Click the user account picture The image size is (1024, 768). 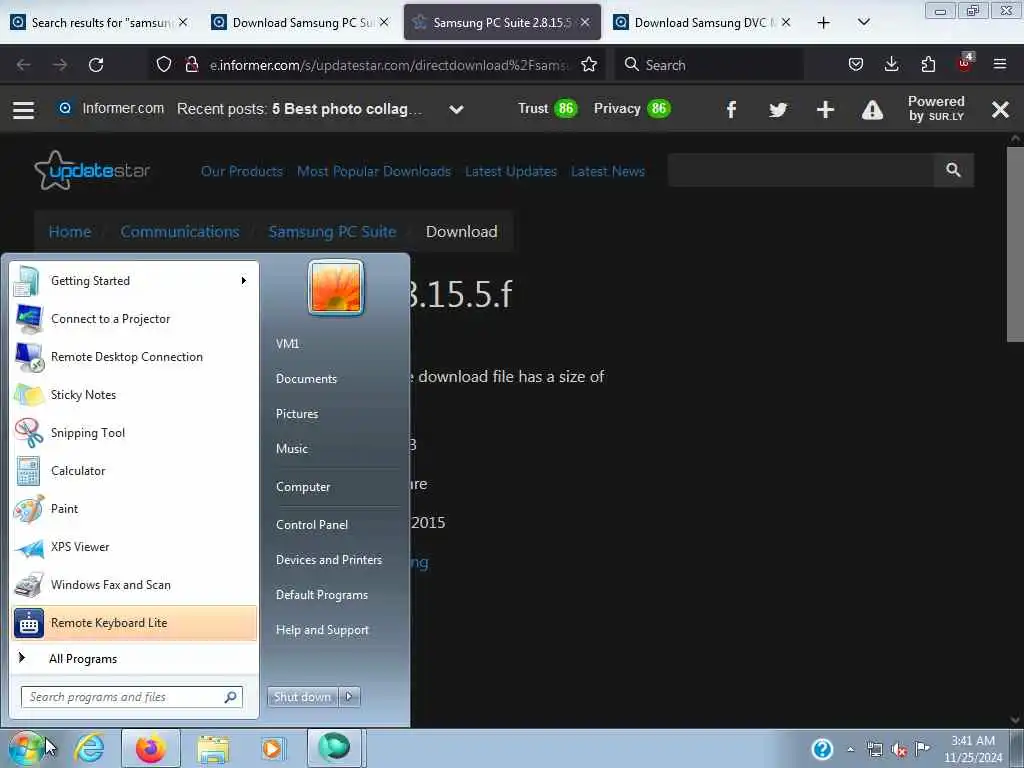point(336,287)
